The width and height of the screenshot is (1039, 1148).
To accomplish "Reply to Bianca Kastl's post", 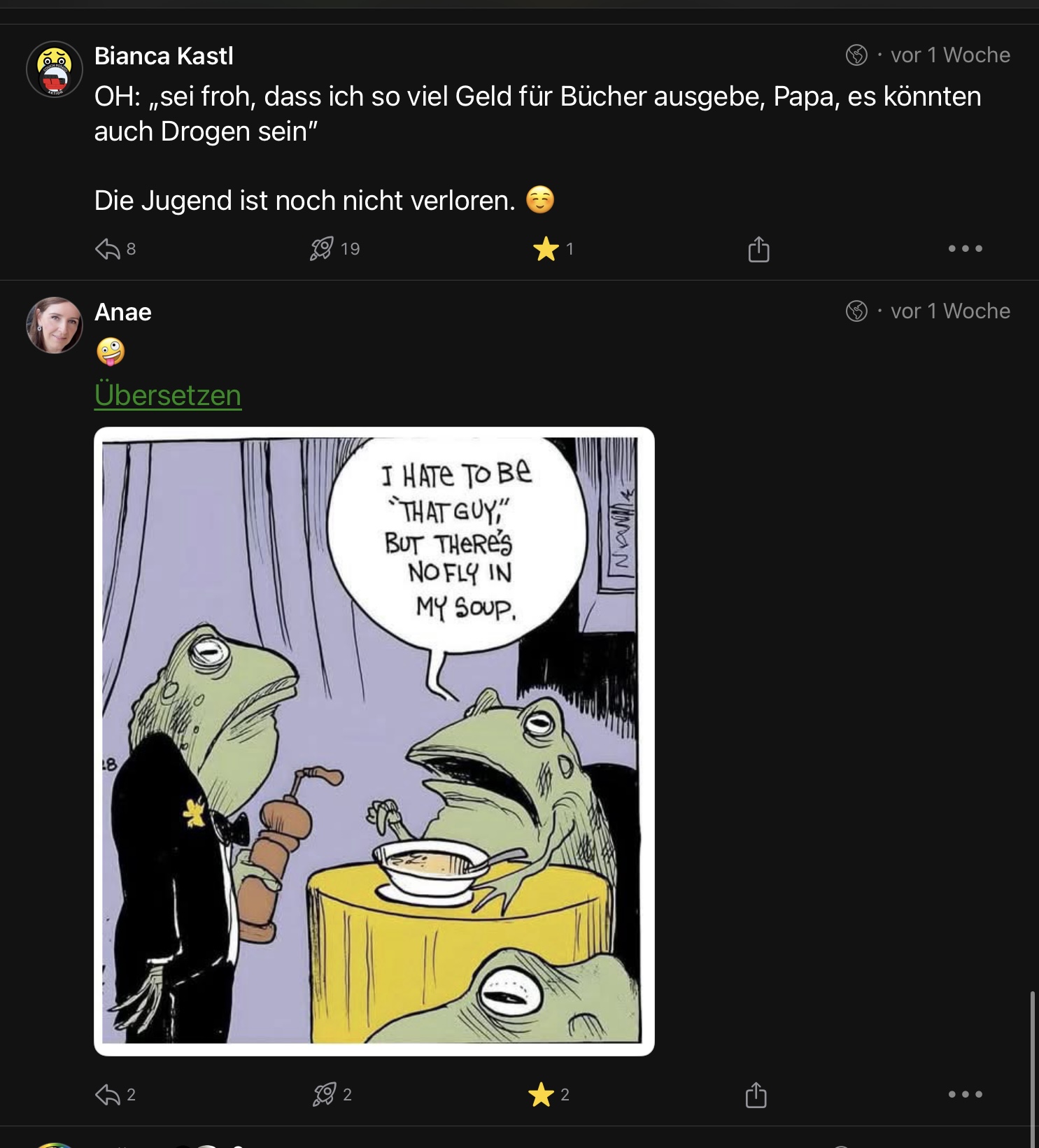I will 108,249.
